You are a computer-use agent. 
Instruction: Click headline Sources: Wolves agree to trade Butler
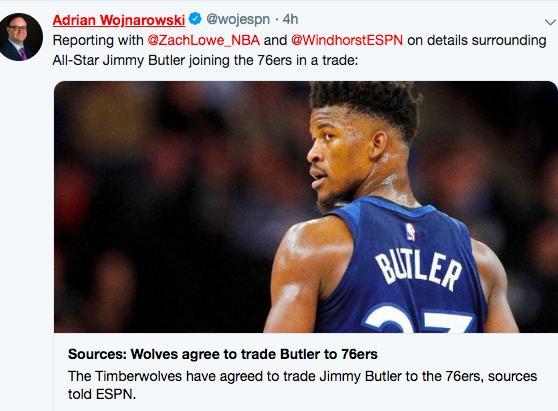[223, 354]
